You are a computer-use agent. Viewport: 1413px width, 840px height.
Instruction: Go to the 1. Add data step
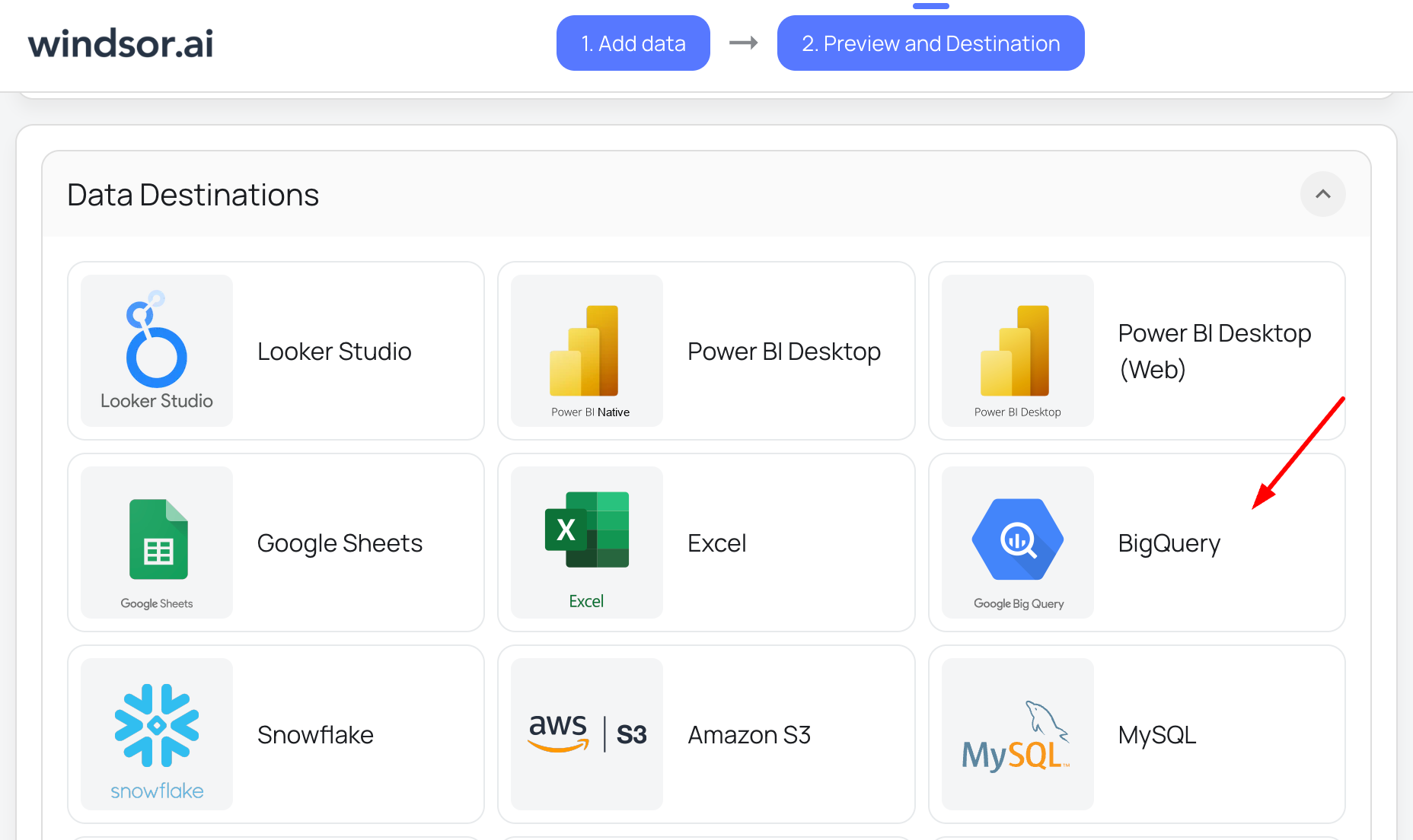tap(633, 43)
